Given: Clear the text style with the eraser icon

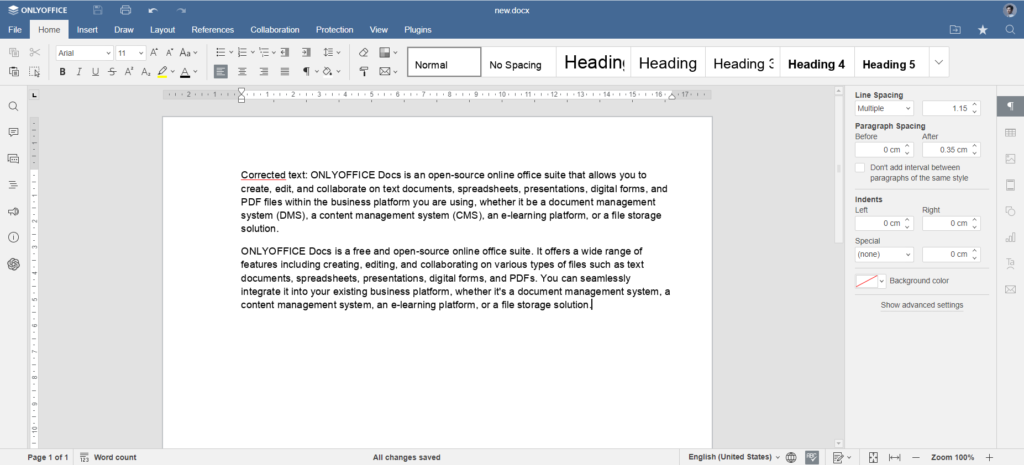Looking at the screenshot, I should (x=364, y=52).
